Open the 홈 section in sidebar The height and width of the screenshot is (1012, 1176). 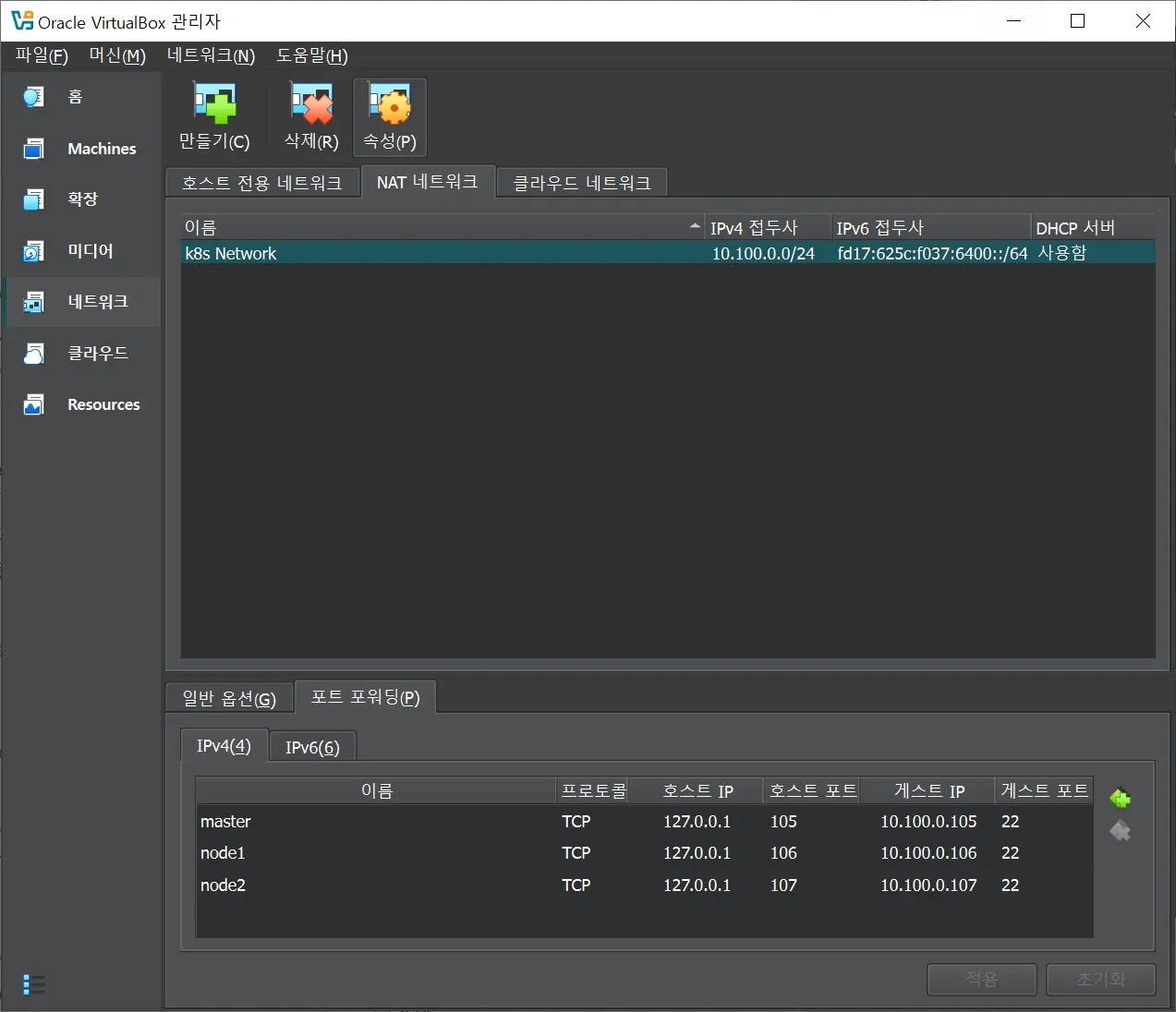[x=81, y=97]
